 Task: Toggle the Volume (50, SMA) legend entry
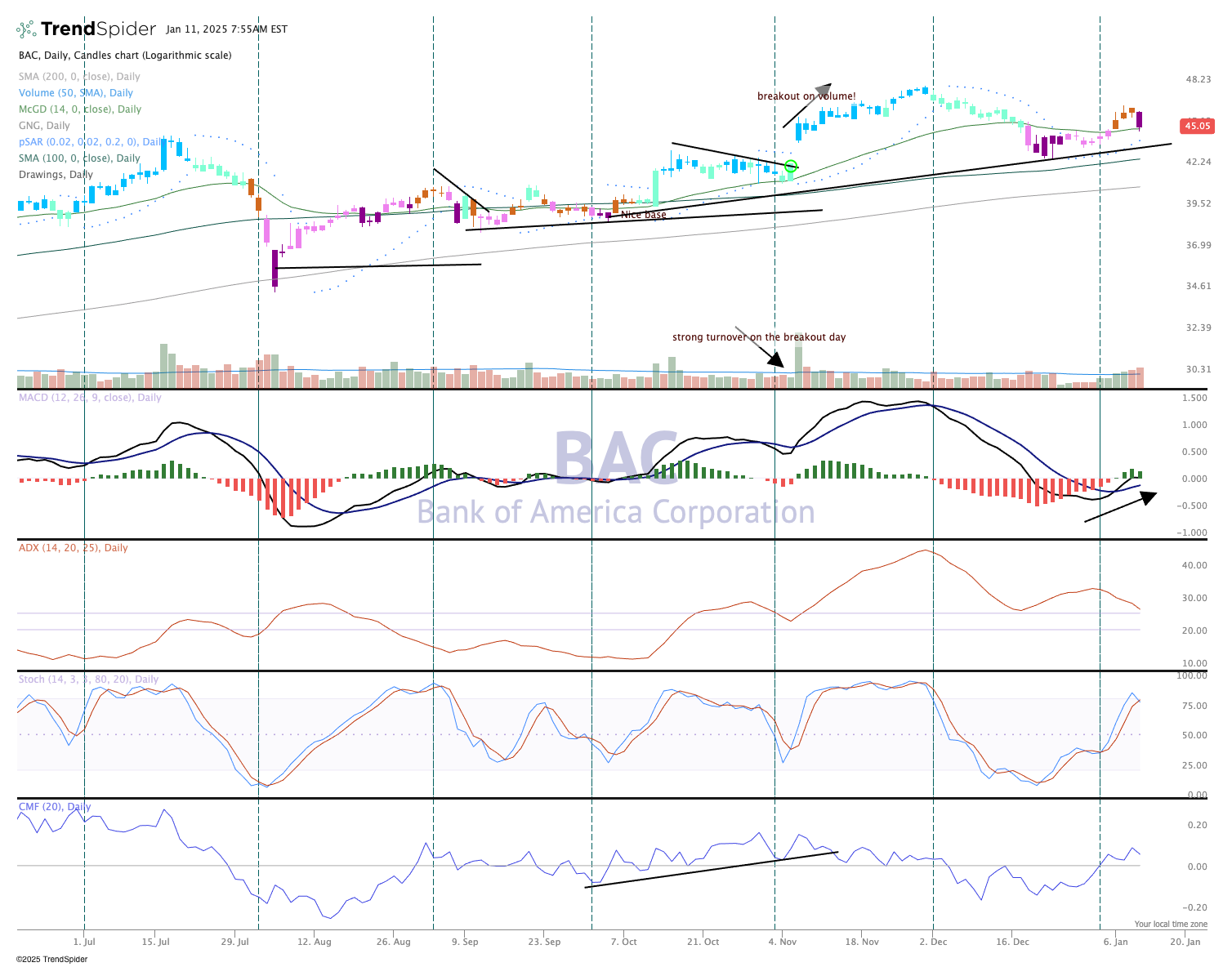pyautogui.click(x=75, y=93)
